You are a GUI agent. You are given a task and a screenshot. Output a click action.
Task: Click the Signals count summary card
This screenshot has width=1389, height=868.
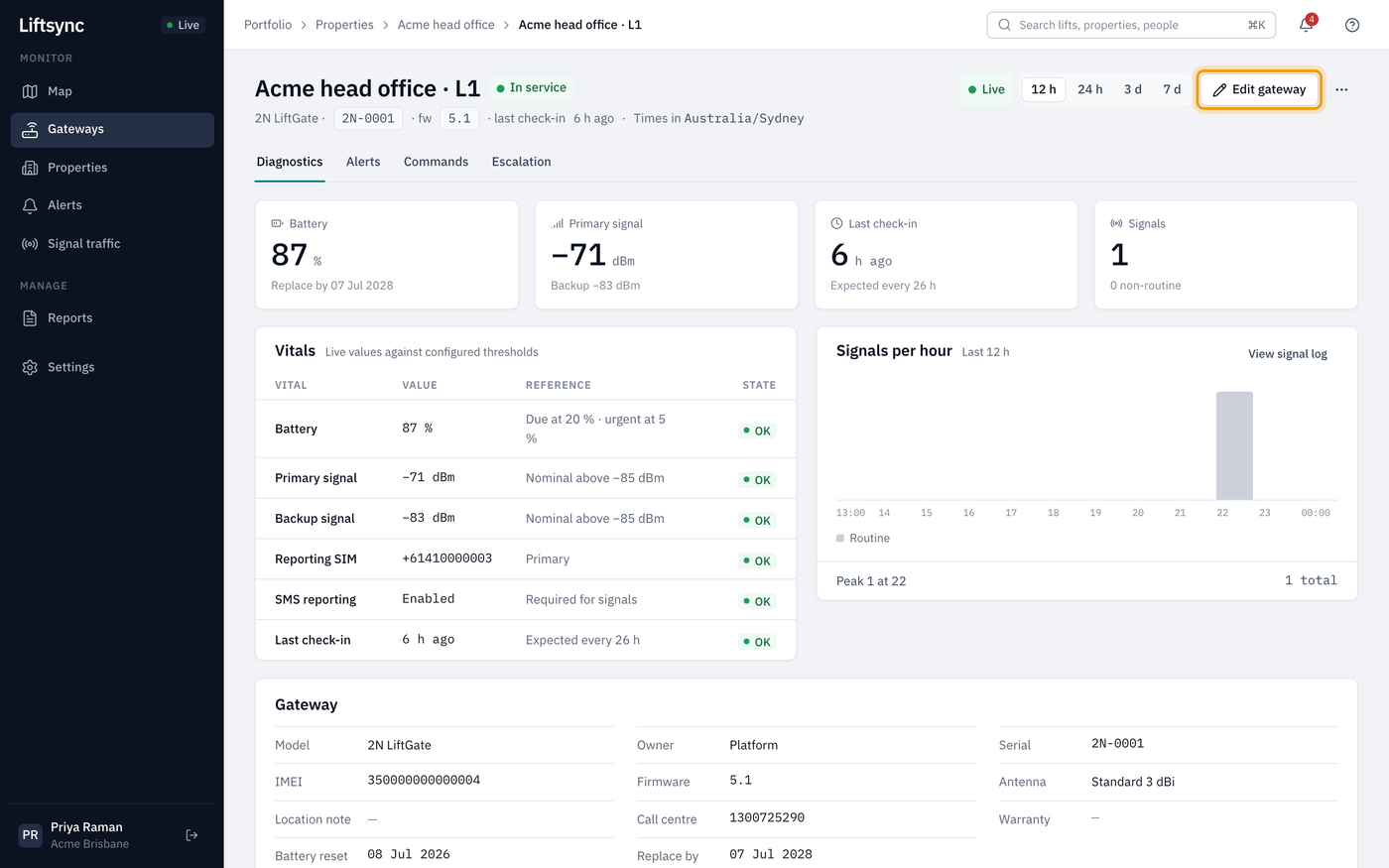[1226, 255]
